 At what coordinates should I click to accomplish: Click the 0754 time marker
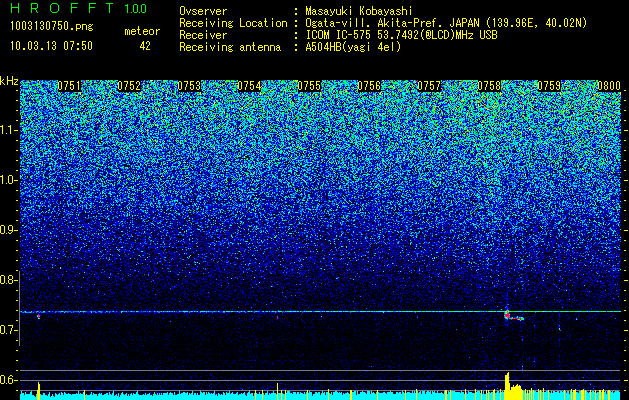(249, 86)
